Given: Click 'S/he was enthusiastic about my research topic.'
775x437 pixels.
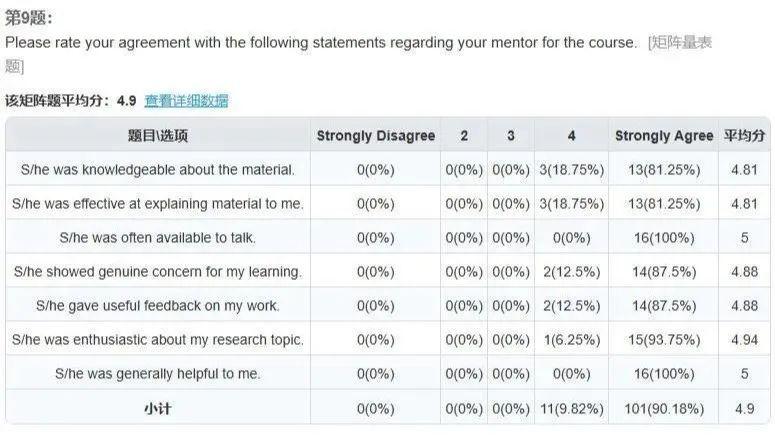Looking at the screenshot, I should point(158,340).
